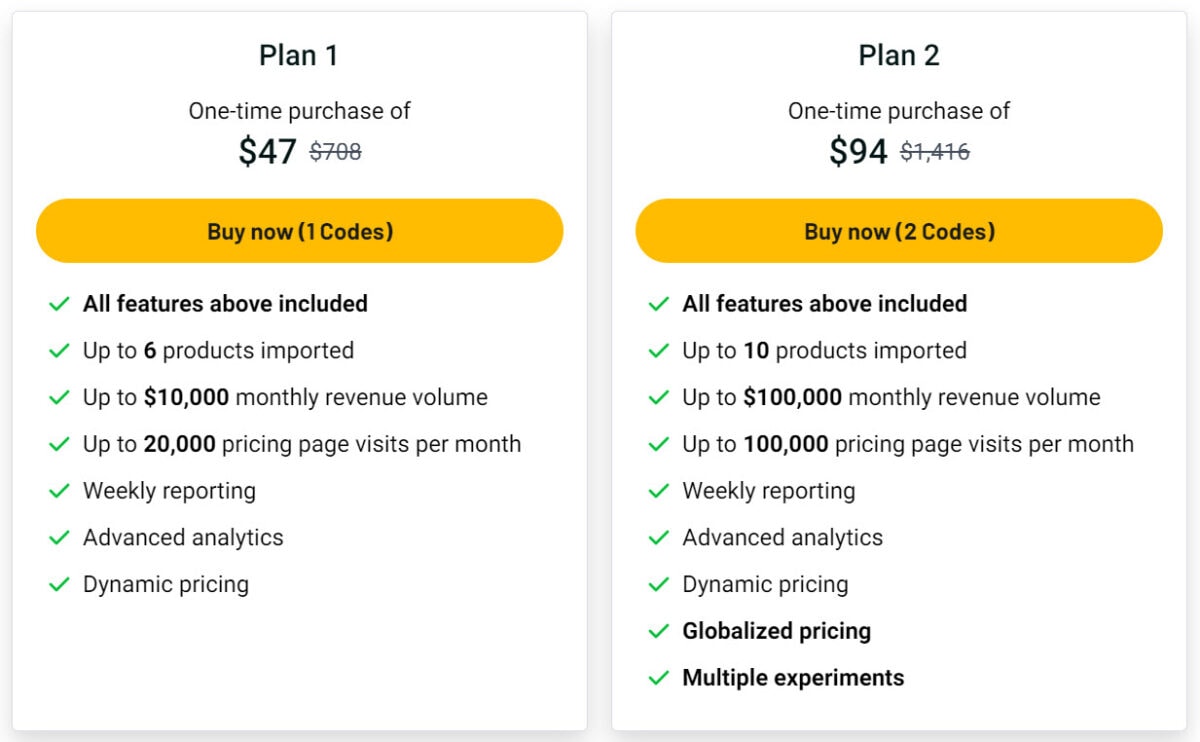Image resolution: width=1200 pixels, height=742 pixels.
Task: Click the checkmark beside "Up to $100,000 monthly revenue volume"
Action: coord(659,397)
